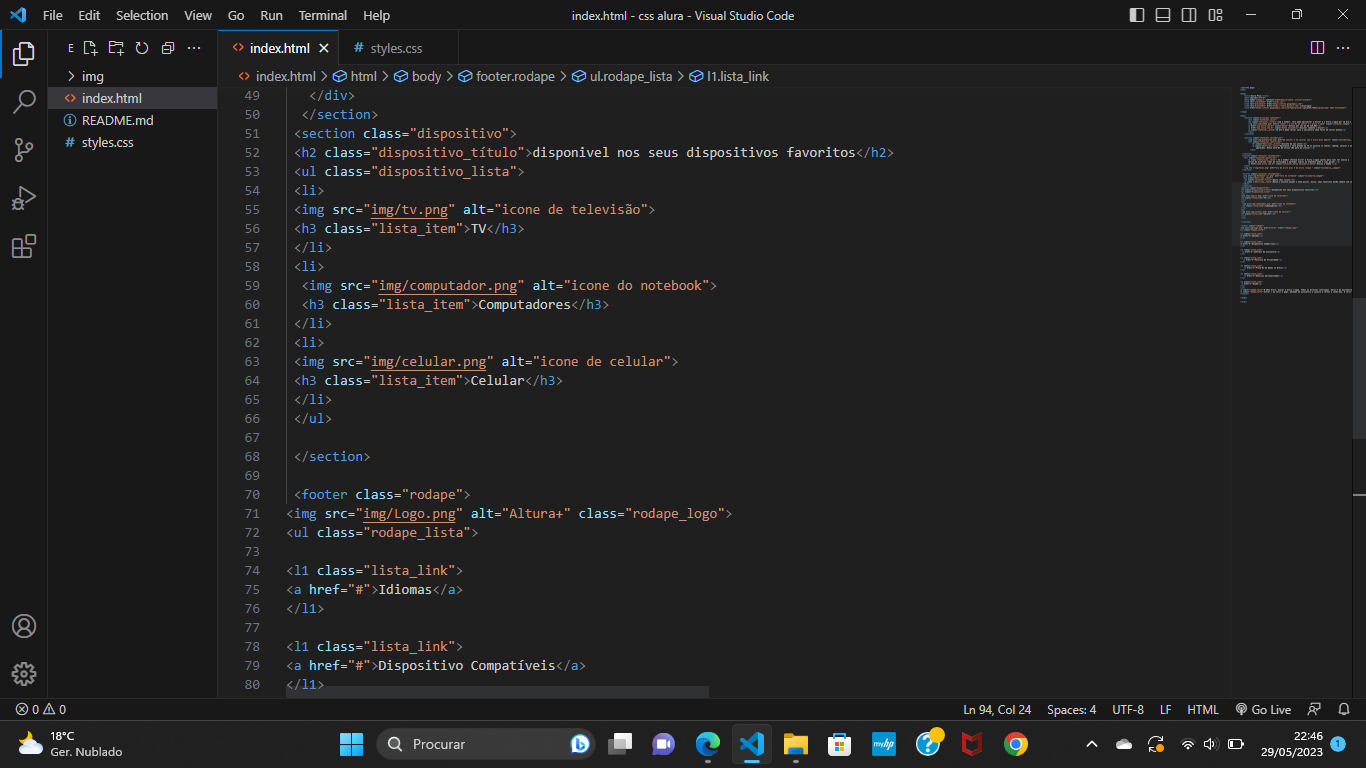Screen dimensions: 1366x768
Task: Open the Selection menu
Action: (x=142, y=15)
